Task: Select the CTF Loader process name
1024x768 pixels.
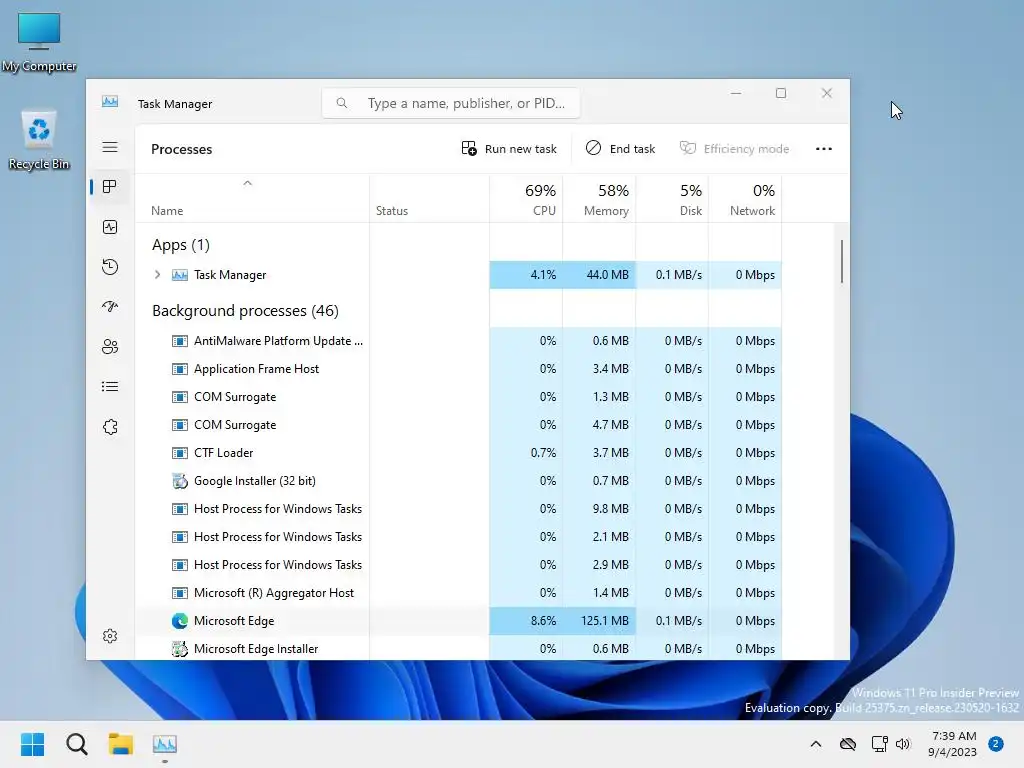Action: [x=223, y=453]
